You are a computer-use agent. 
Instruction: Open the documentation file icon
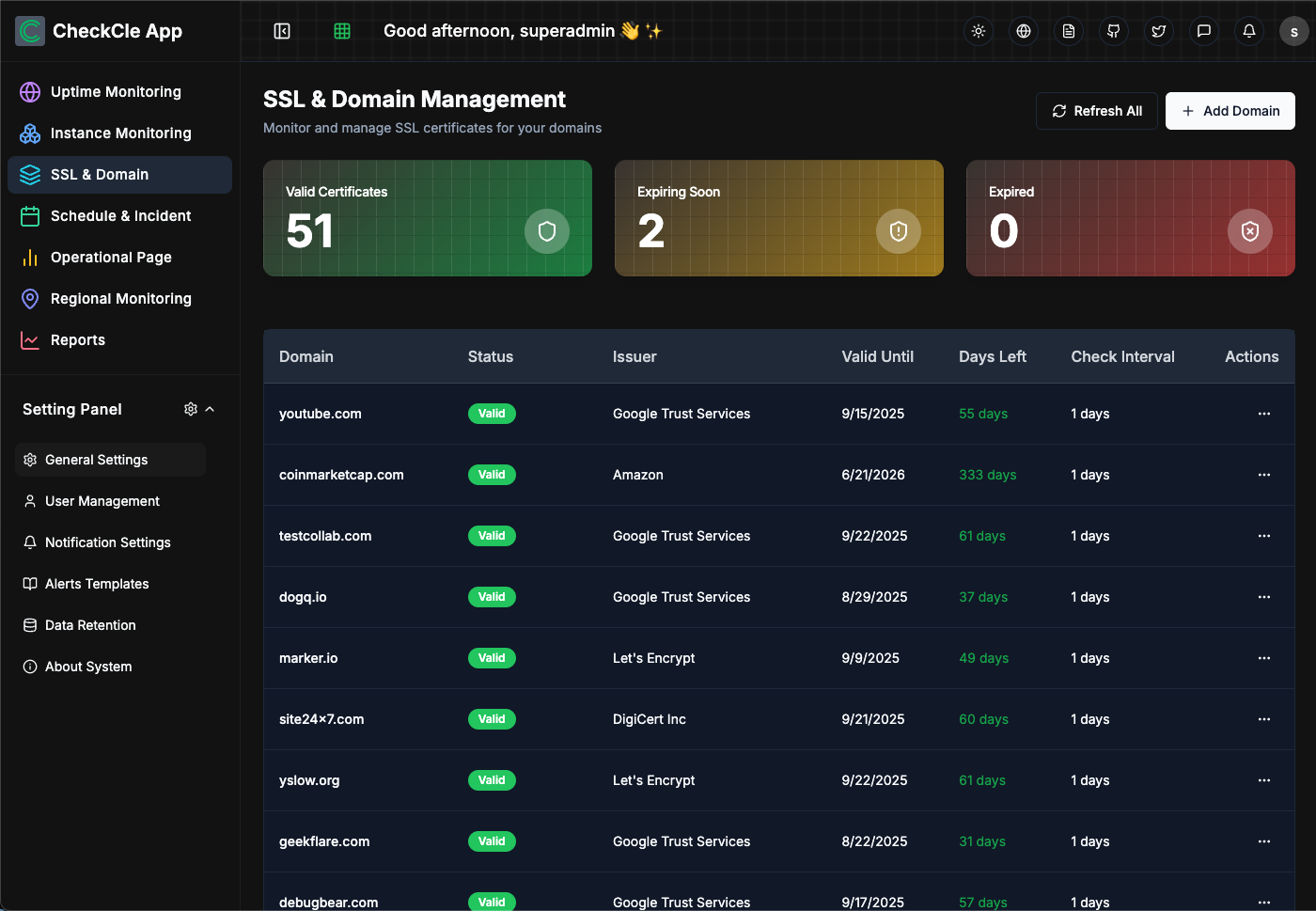pyautogui.click(x=1068, y=30)
